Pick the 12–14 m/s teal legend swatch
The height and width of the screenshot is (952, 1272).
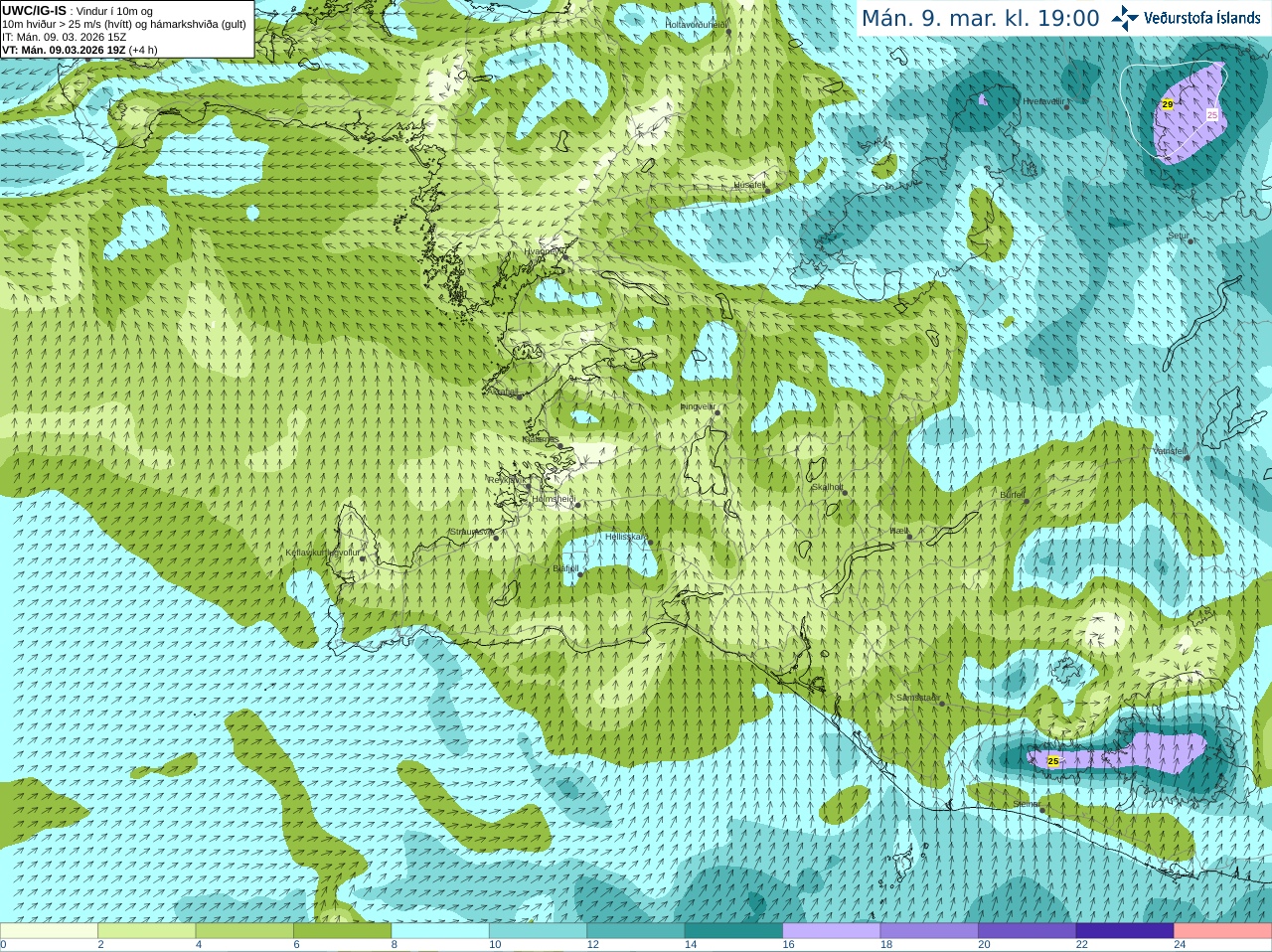pos(636,931)
